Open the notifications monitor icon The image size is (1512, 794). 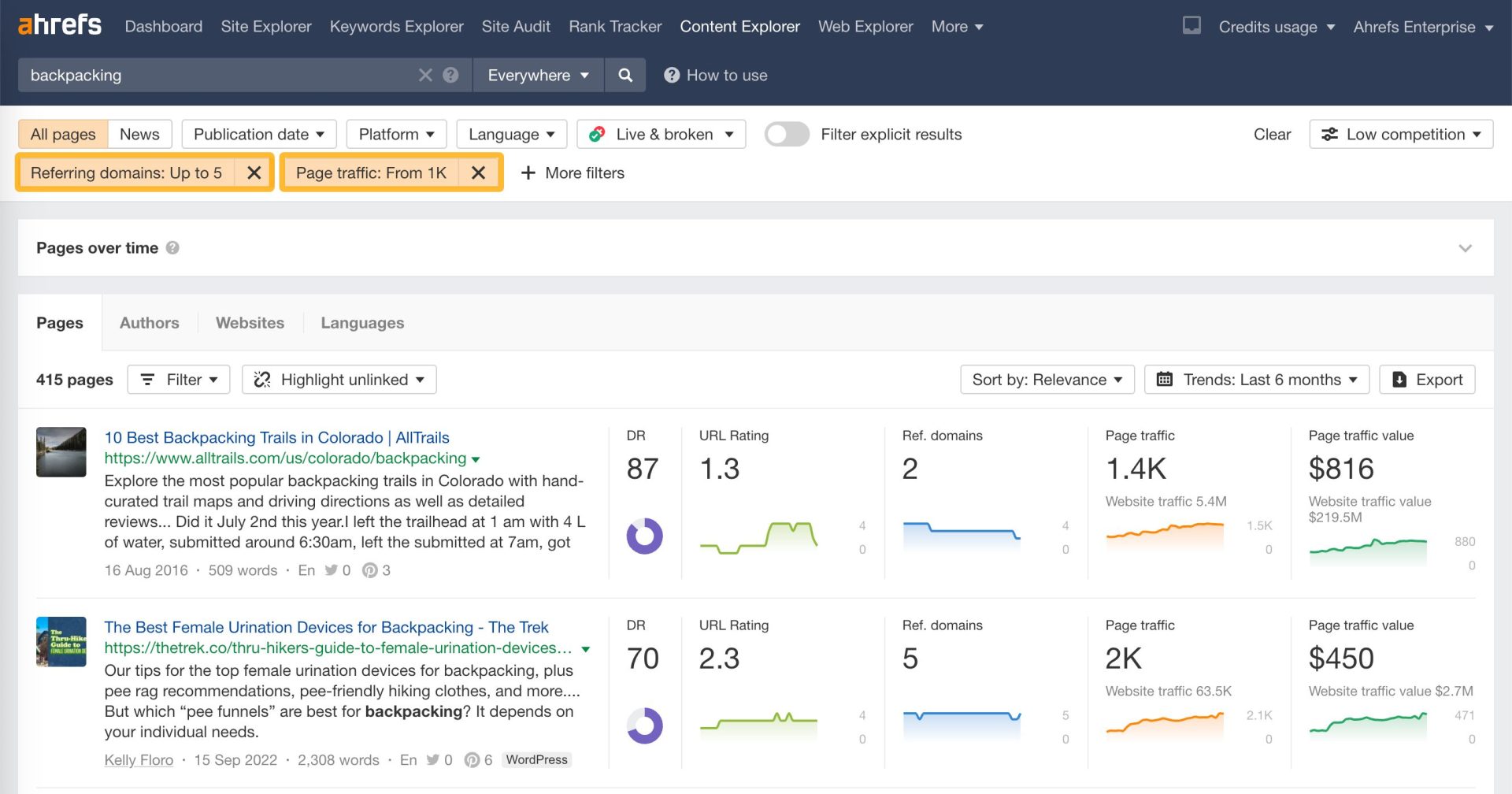(1191, 26)
